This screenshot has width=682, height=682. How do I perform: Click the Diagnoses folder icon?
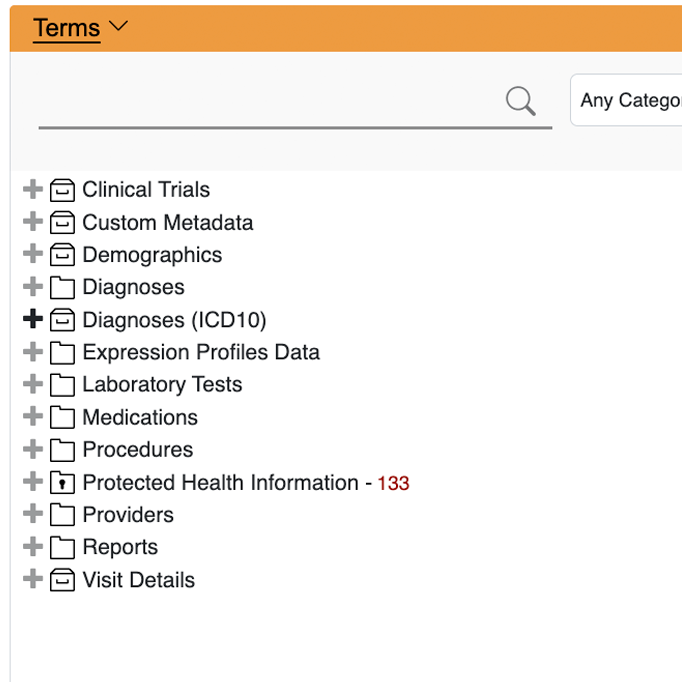(x=62, y=288)
